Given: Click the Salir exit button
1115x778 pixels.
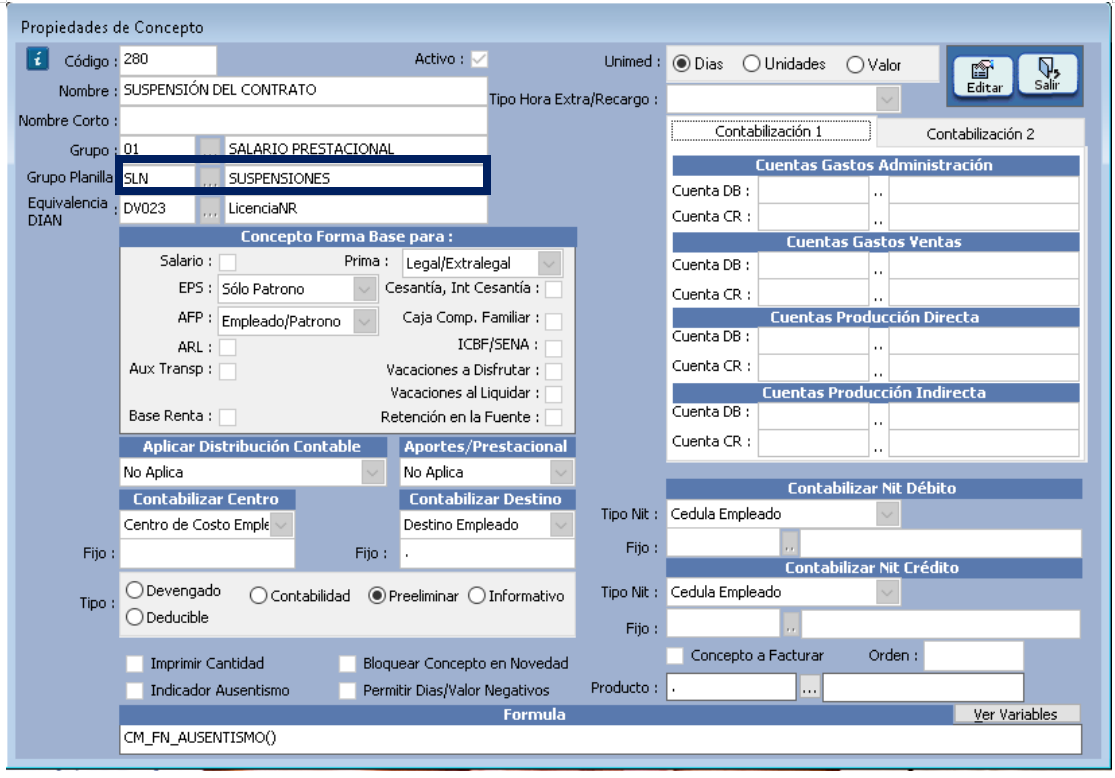Looking at the screenshot, I should click(1047, 74).
